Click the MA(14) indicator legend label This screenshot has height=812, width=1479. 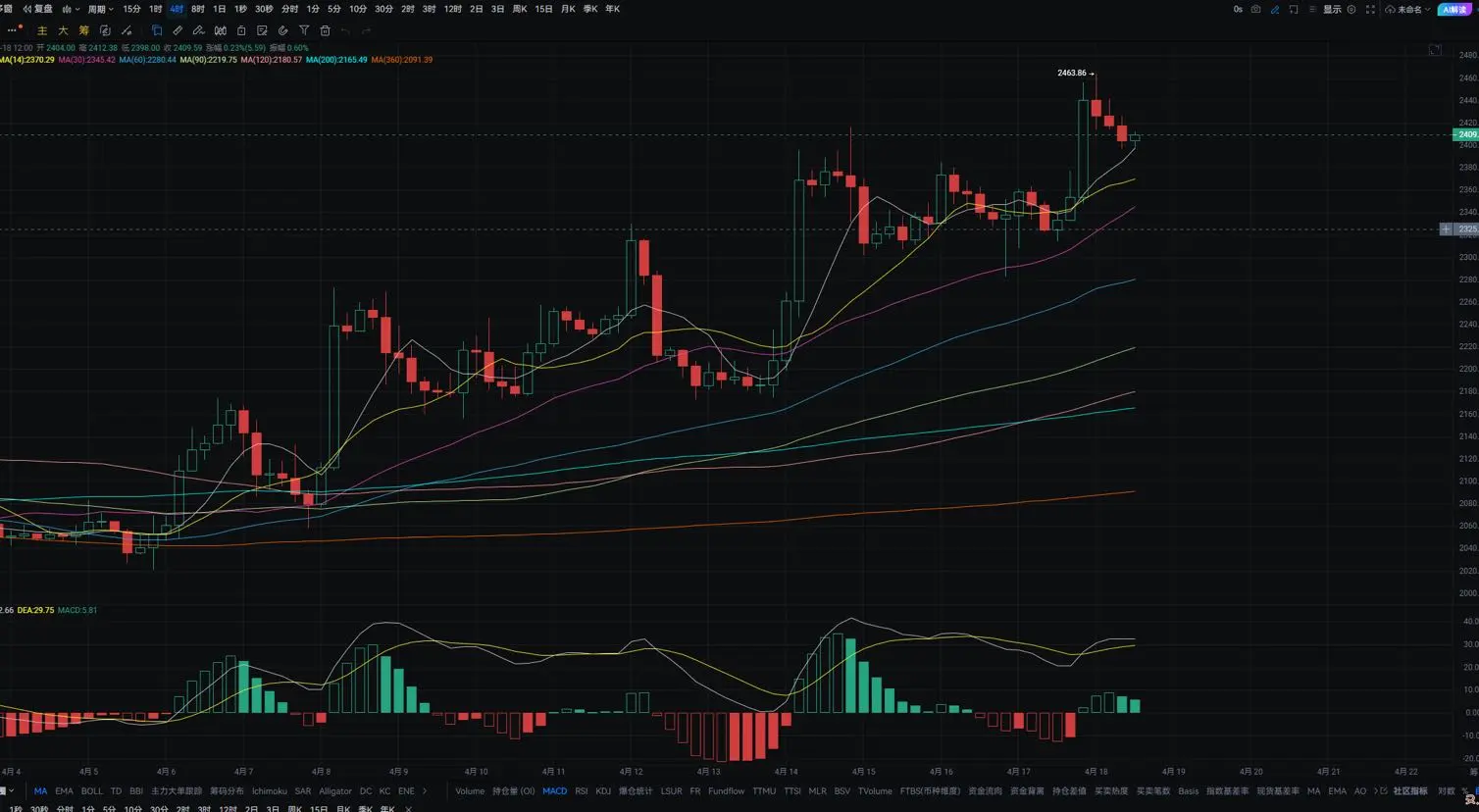point(27,60)
